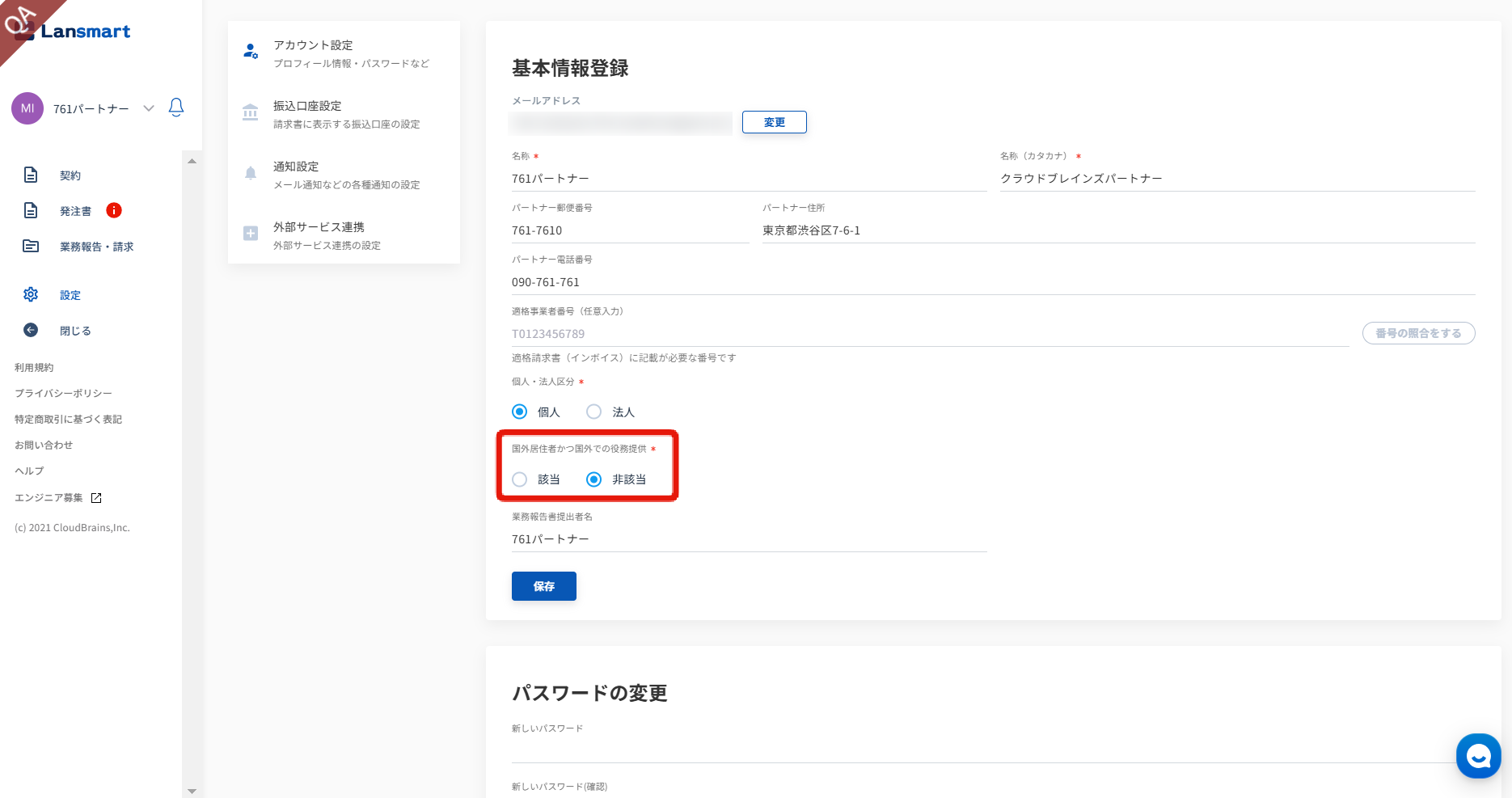Click the 業務報告・請求 icon
The height and width of the screenshot is (798, 1512).
coord(31,246)
